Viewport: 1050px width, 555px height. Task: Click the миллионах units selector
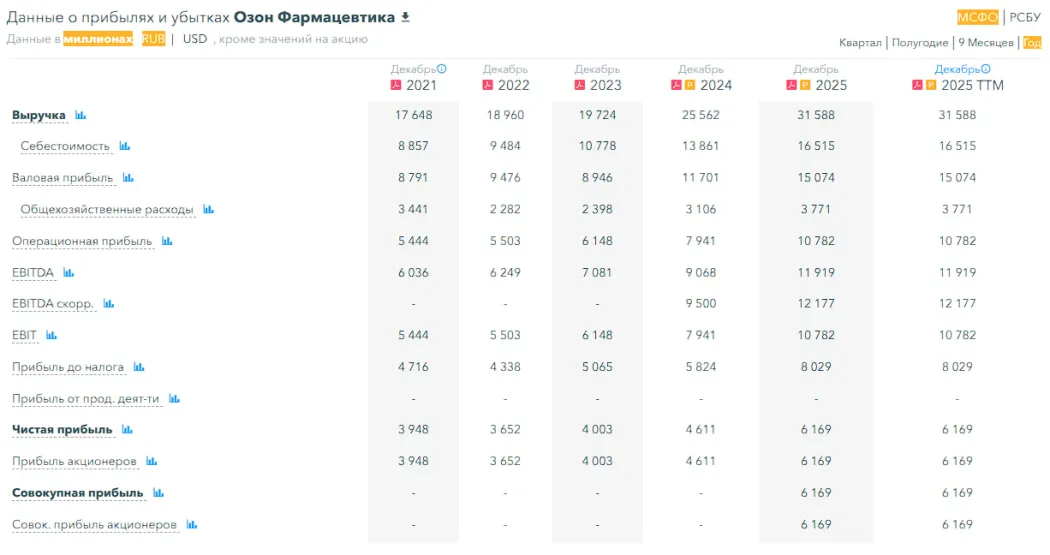coord(98,39)
